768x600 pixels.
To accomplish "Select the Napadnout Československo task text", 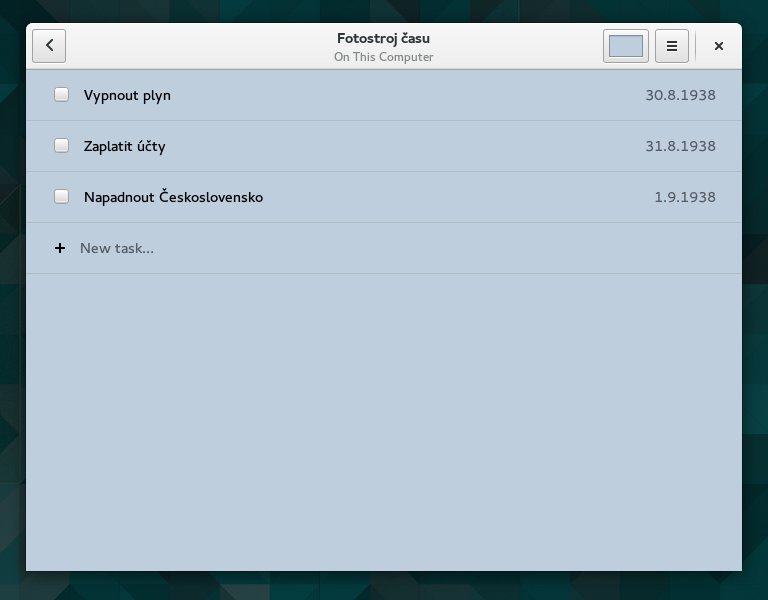I will click(x=173, y=197).
